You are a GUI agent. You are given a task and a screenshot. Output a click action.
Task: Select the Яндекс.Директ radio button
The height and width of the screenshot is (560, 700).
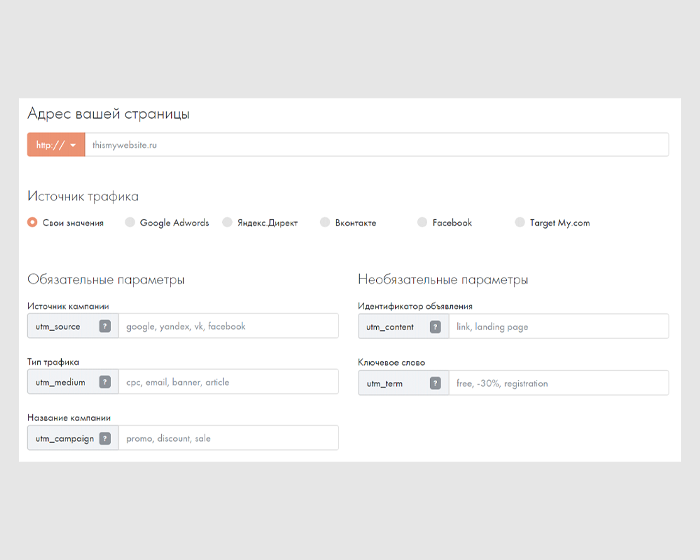click(x=227, y=222)
